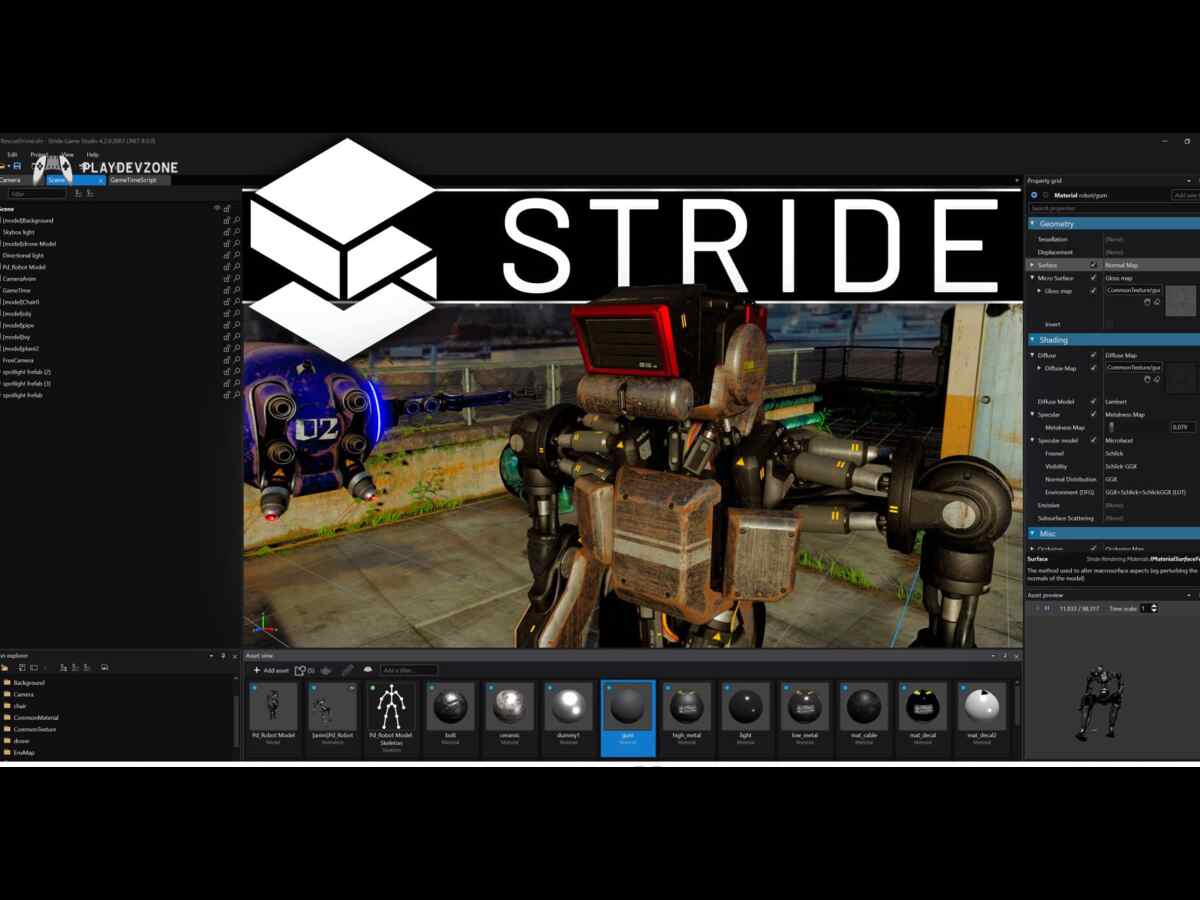Open the Background folder in explorer
Screen dimensions: 1200x900
pos(28,682)
